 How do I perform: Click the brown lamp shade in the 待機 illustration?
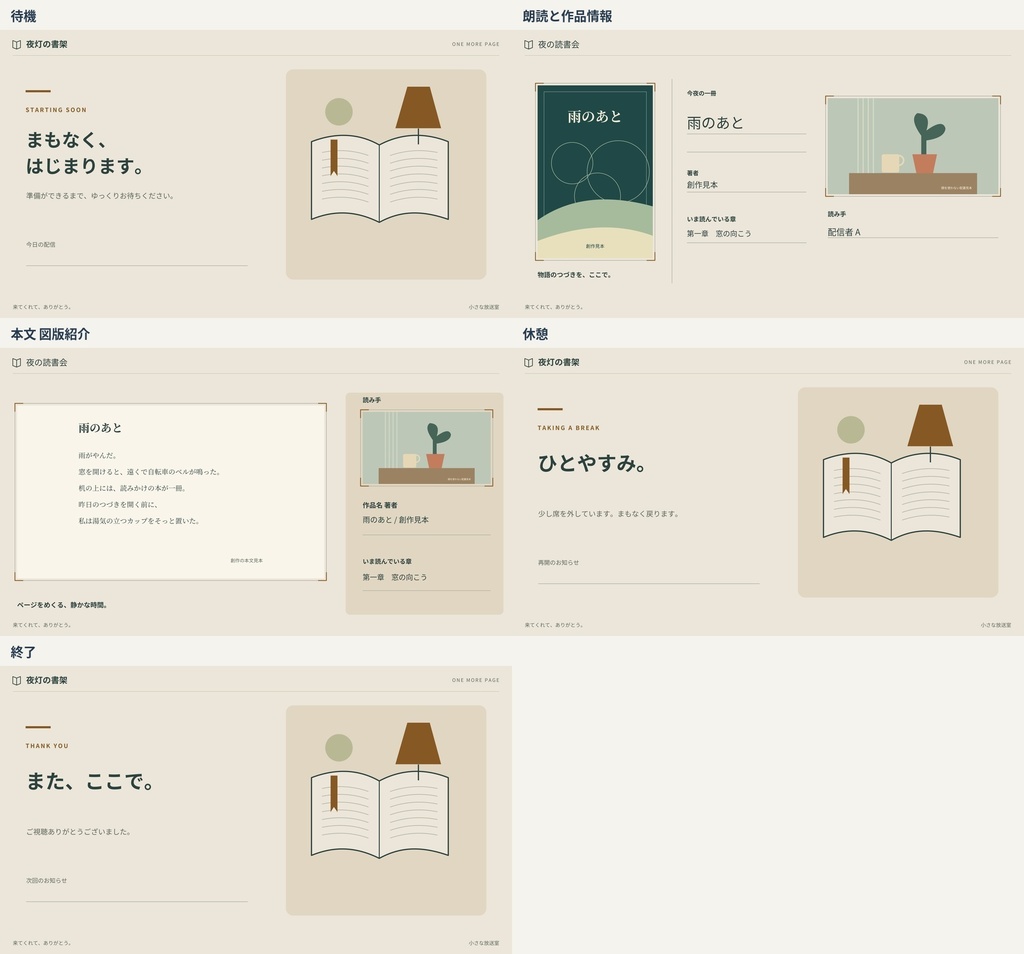(x=418, y=107)
